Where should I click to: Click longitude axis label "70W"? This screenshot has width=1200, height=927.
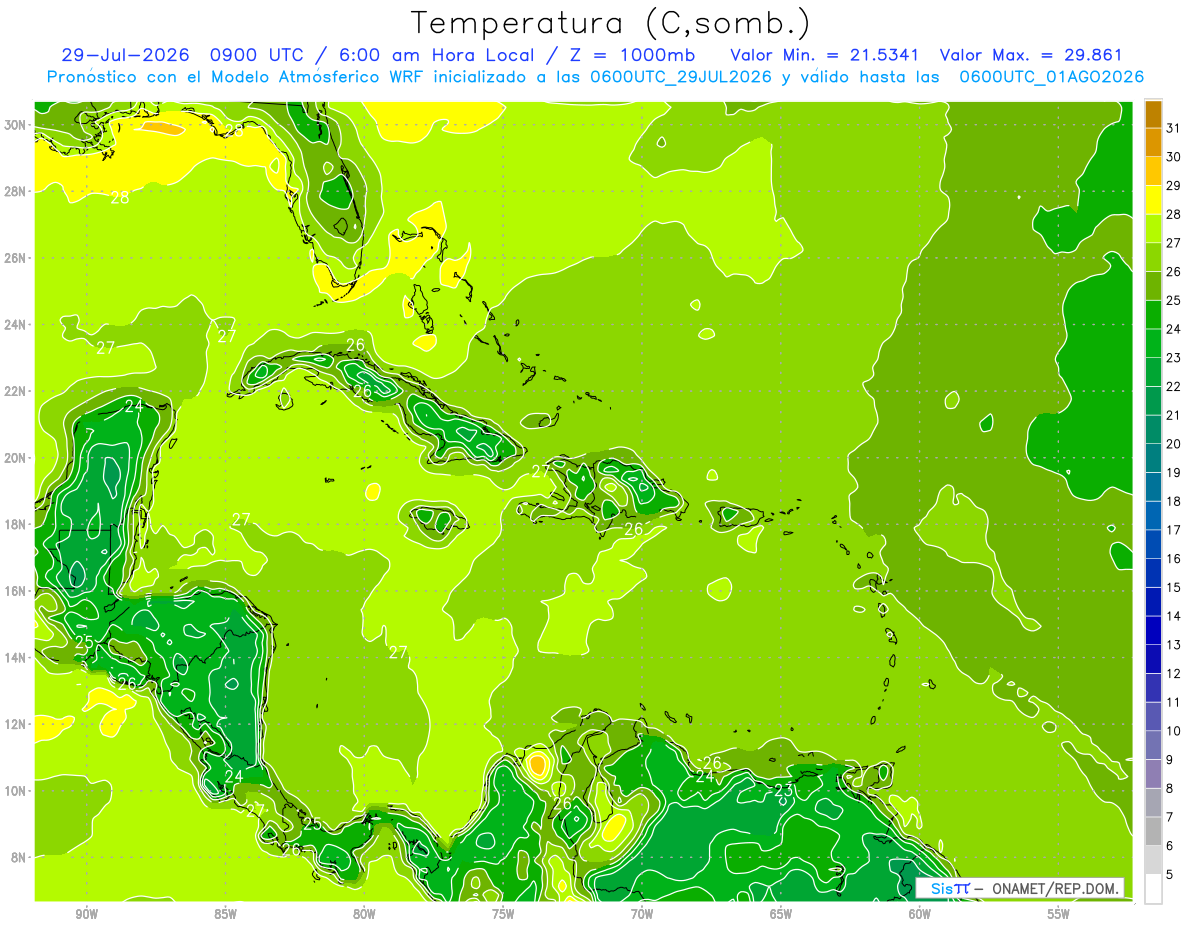tap(642, 914)
